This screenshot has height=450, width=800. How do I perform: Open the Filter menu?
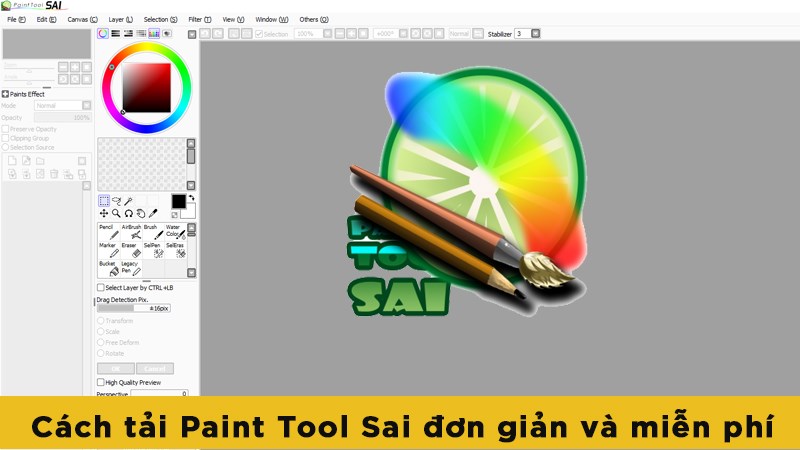coord(199,19)
